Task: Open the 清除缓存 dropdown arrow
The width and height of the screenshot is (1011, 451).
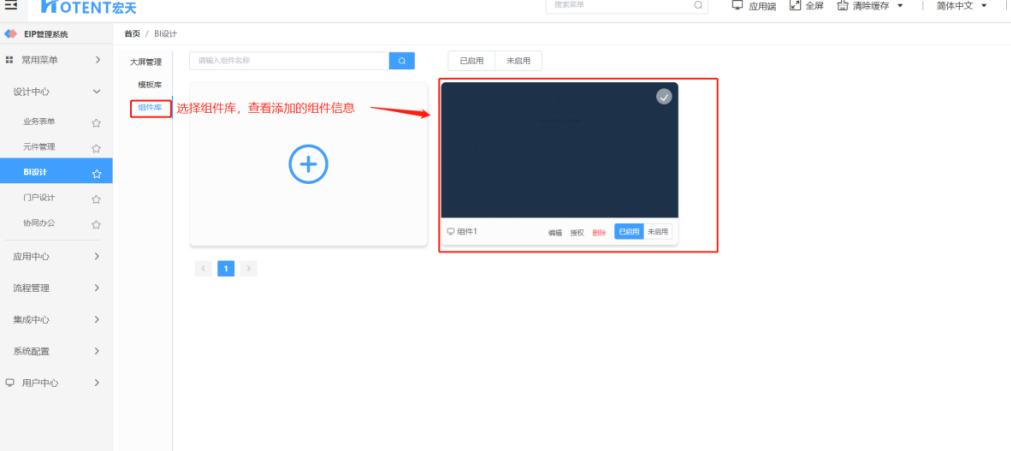Action: (900, 6)
